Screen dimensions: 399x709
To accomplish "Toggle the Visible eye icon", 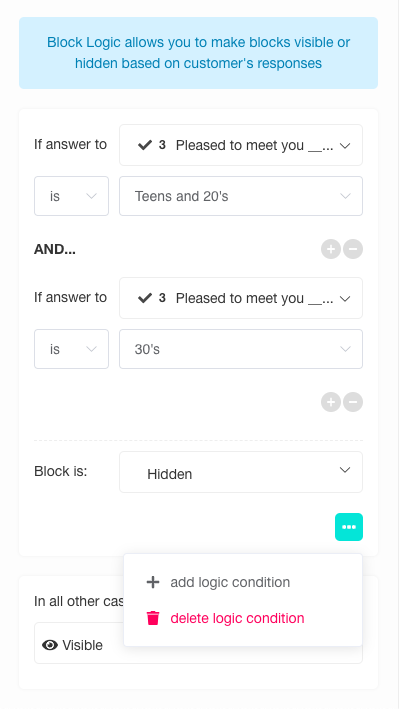I will (50, 645).
